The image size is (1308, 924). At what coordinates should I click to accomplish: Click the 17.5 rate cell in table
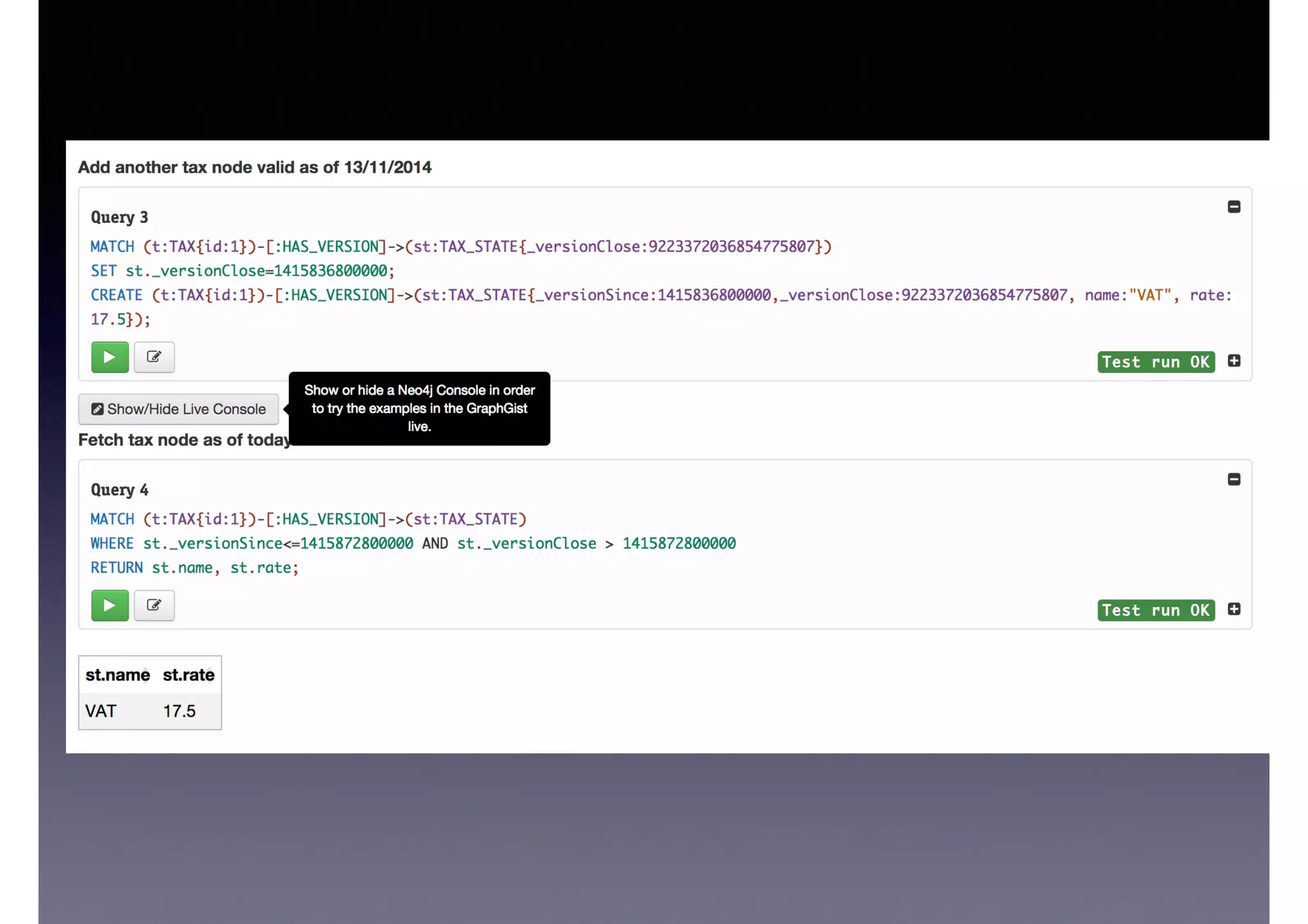click(x=179, y=711)
